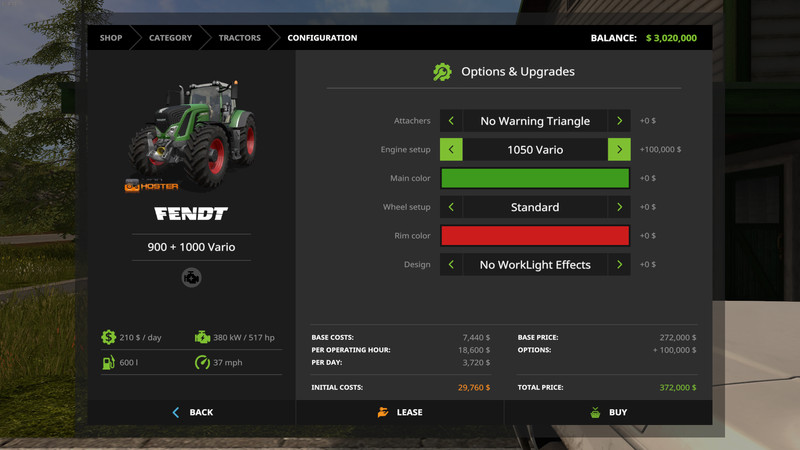Select next Attachers option with right arrow
800x450 pixels.
(x=619, y=121)
